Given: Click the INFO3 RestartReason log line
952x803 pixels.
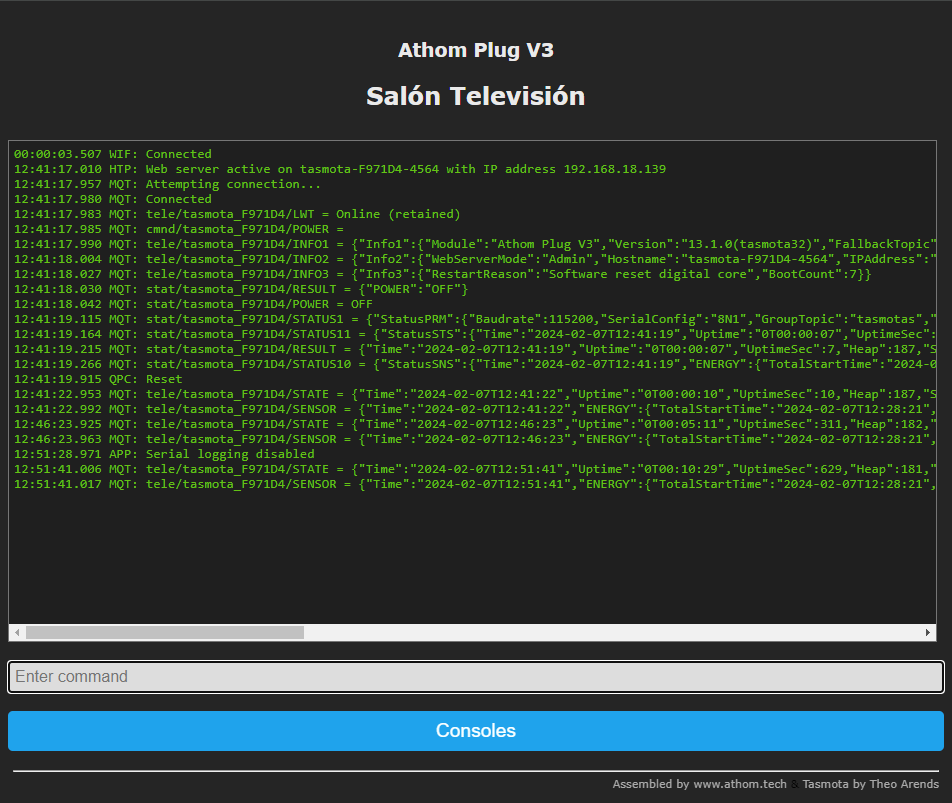Looking at the screenshot, I should (442, 274).
